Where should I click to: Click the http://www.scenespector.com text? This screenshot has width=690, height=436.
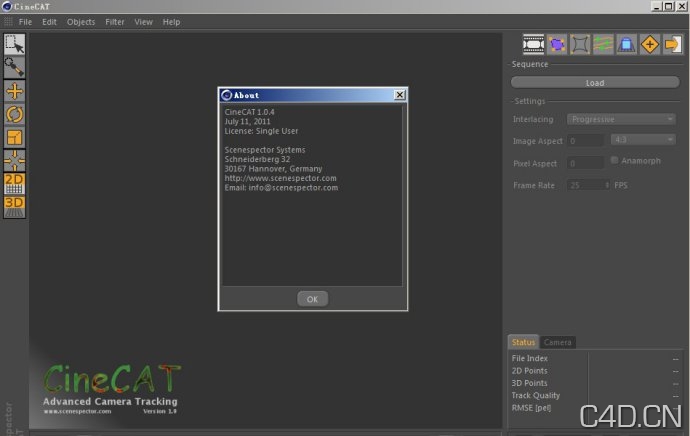pos(280,178)
